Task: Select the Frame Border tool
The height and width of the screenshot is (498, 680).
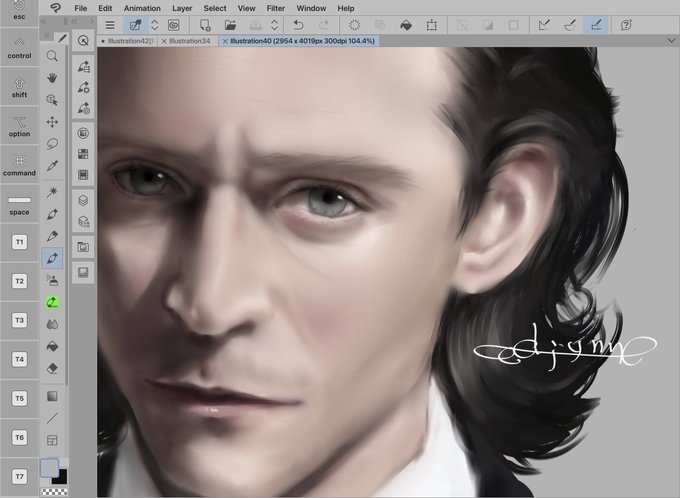Action: [52, 440]
